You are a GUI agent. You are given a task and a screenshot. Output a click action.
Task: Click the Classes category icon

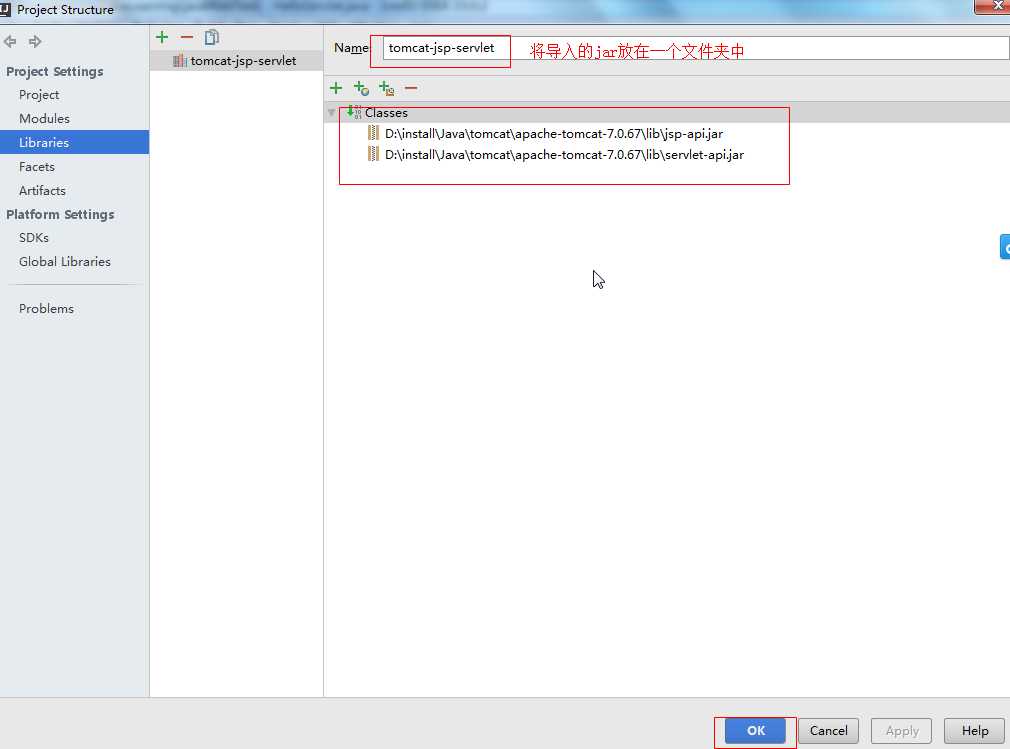[354, 112]
